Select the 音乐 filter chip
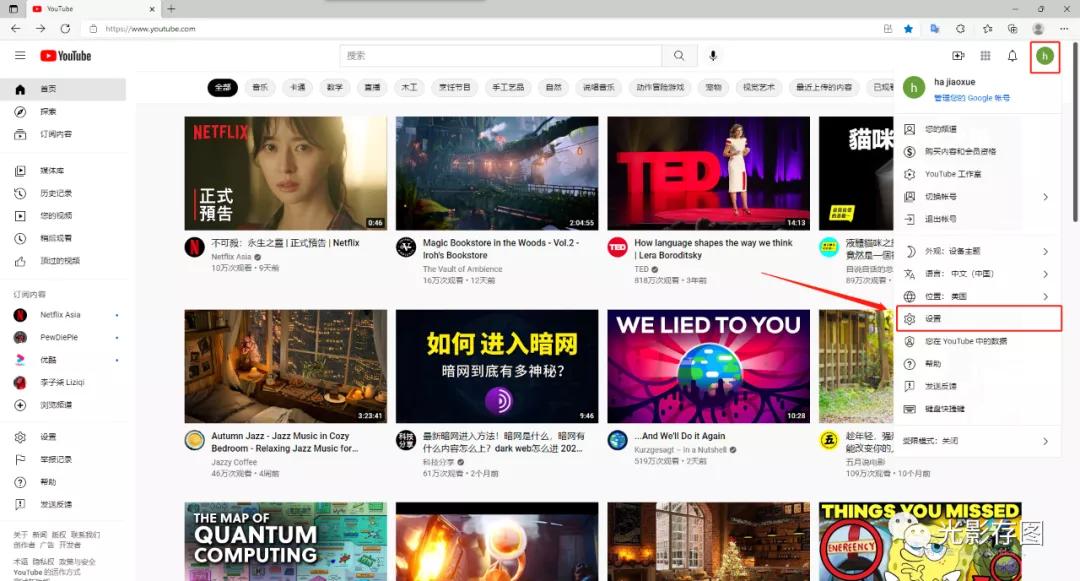Viewport: 1080px width, 581px height. click(260, 87)
